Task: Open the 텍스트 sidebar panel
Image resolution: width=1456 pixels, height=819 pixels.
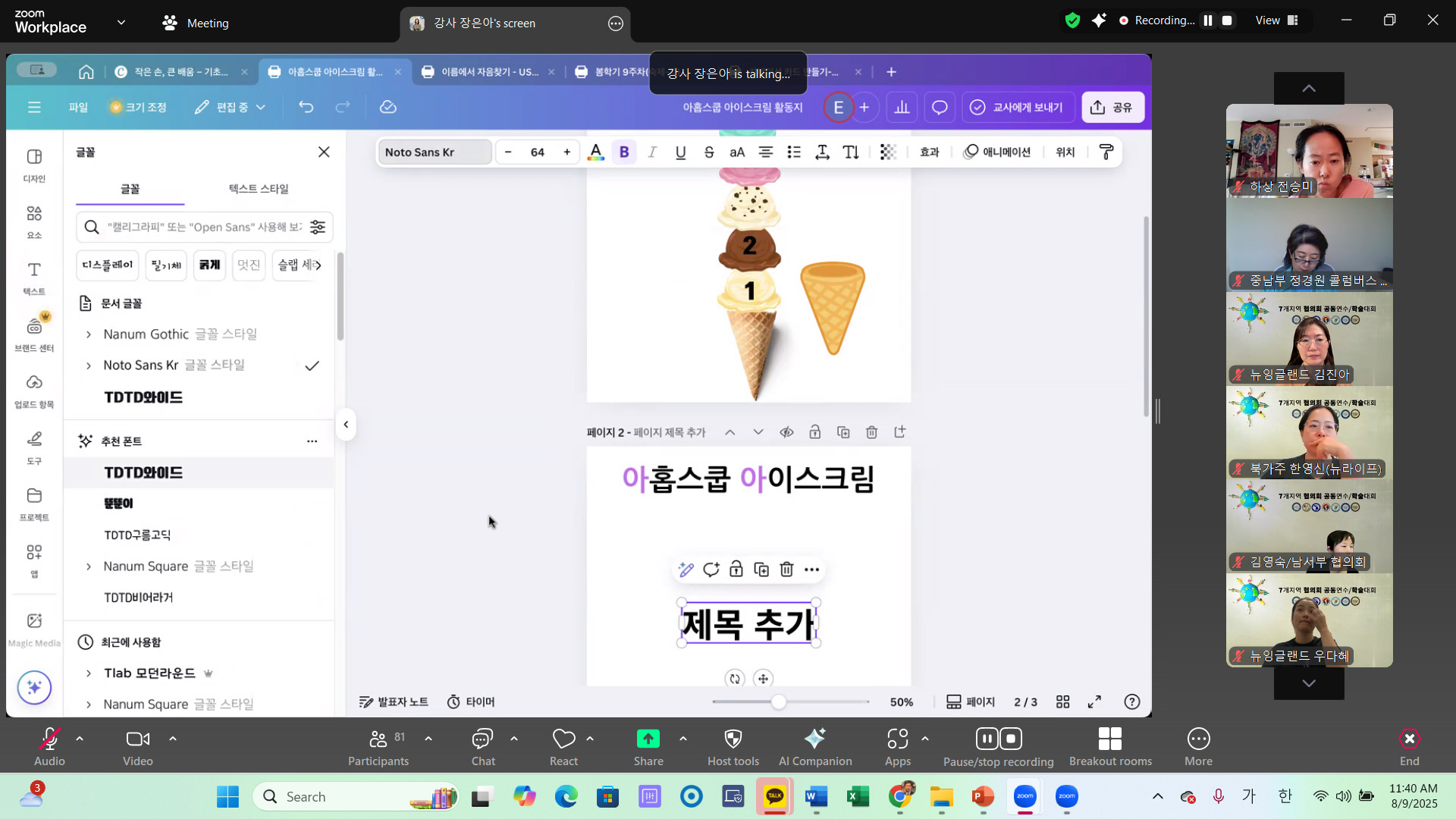Action: click(34, 278)
